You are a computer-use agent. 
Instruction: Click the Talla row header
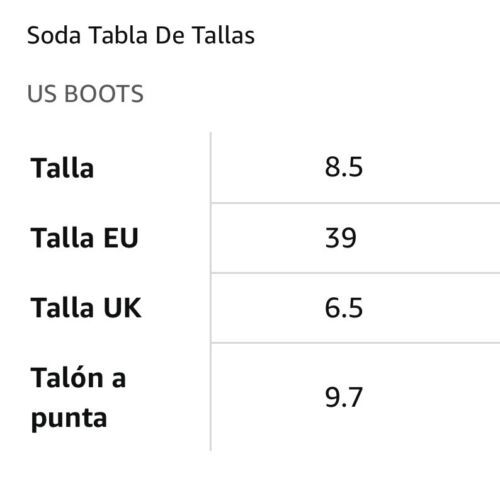pyautogui.click(x=62, y=168)
